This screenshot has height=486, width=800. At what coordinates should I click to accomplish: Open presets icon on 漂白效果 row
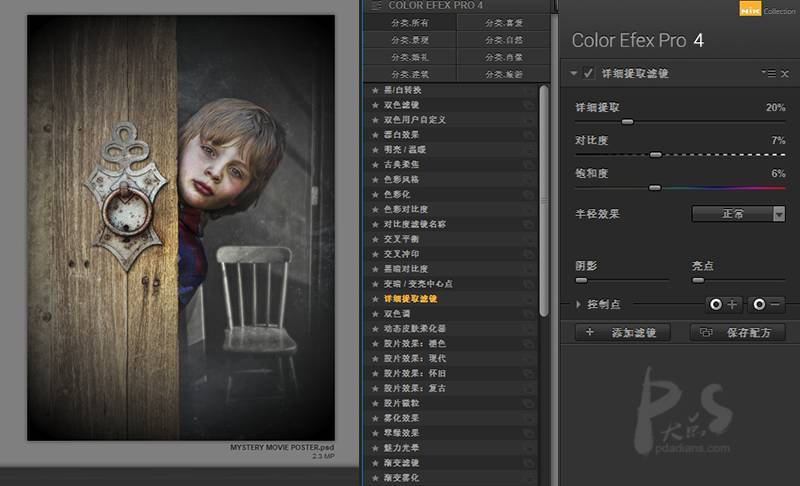pos(529,135)
